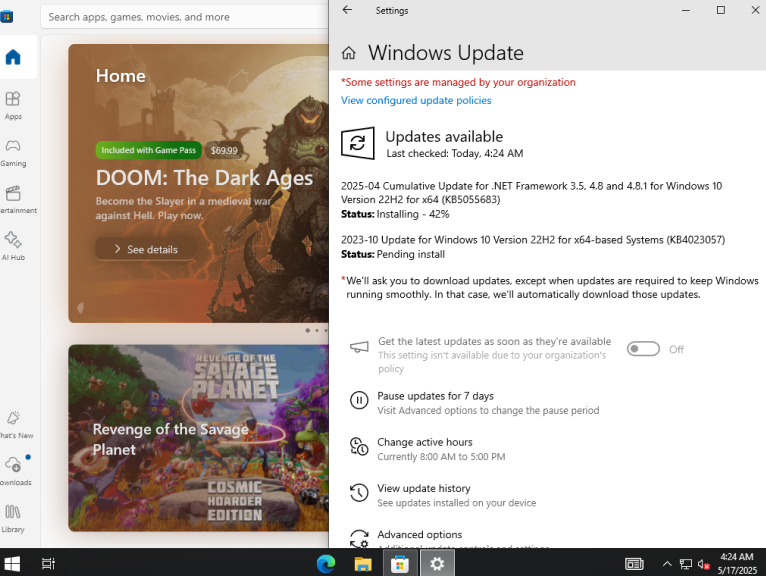The image size is (766, 576).
Task: Show hidden system tray icons
Action: [667, 564]
